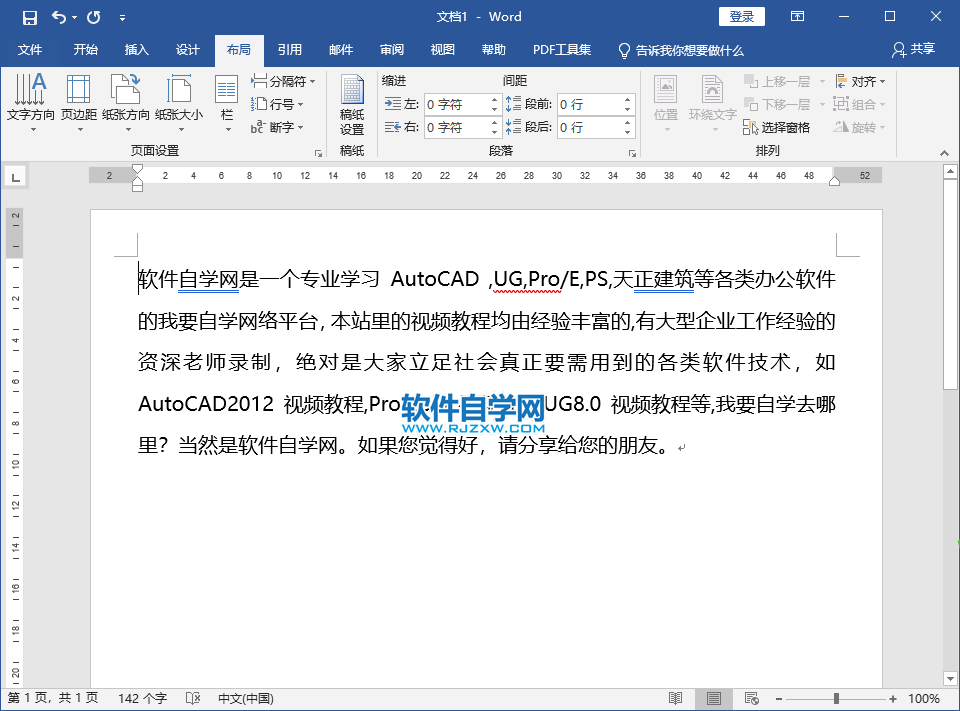Switch to Web Layout view
The height and width of the screenshot is (711, 960).
click(x=752, y=698)
